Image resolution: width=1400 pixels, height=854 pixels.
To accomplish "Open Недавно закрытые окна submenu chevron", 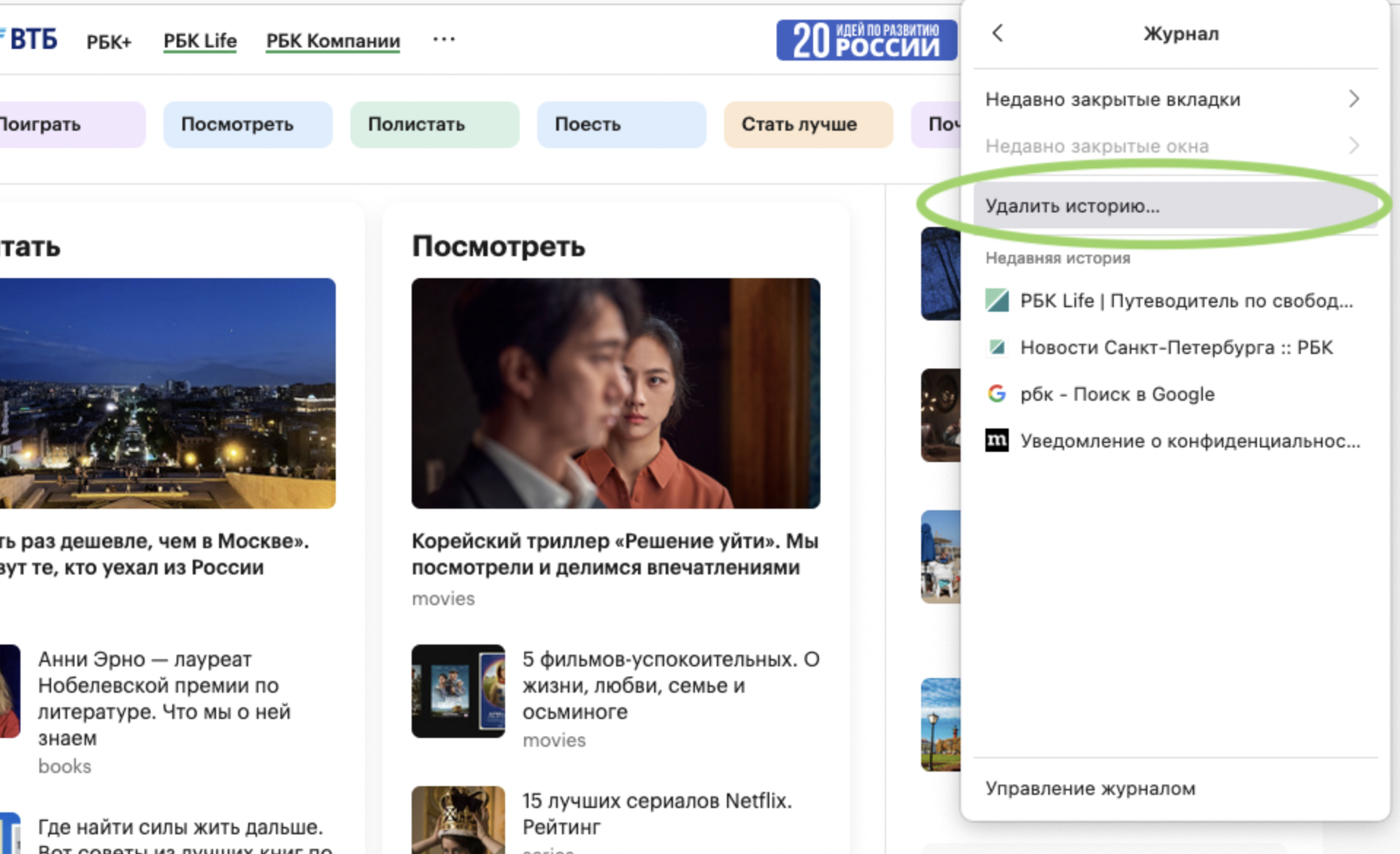I will (1354, 145).
